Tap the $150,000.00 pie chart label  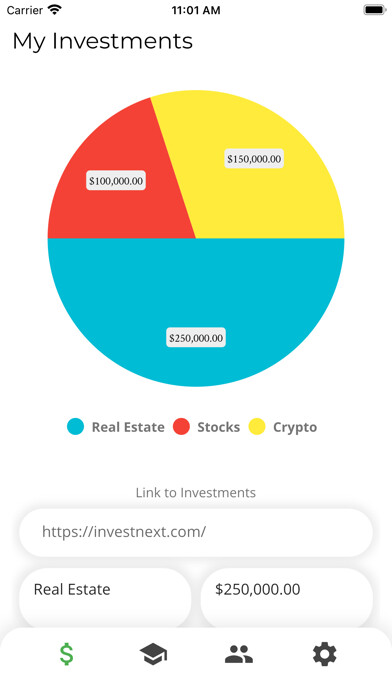[254, 158]
